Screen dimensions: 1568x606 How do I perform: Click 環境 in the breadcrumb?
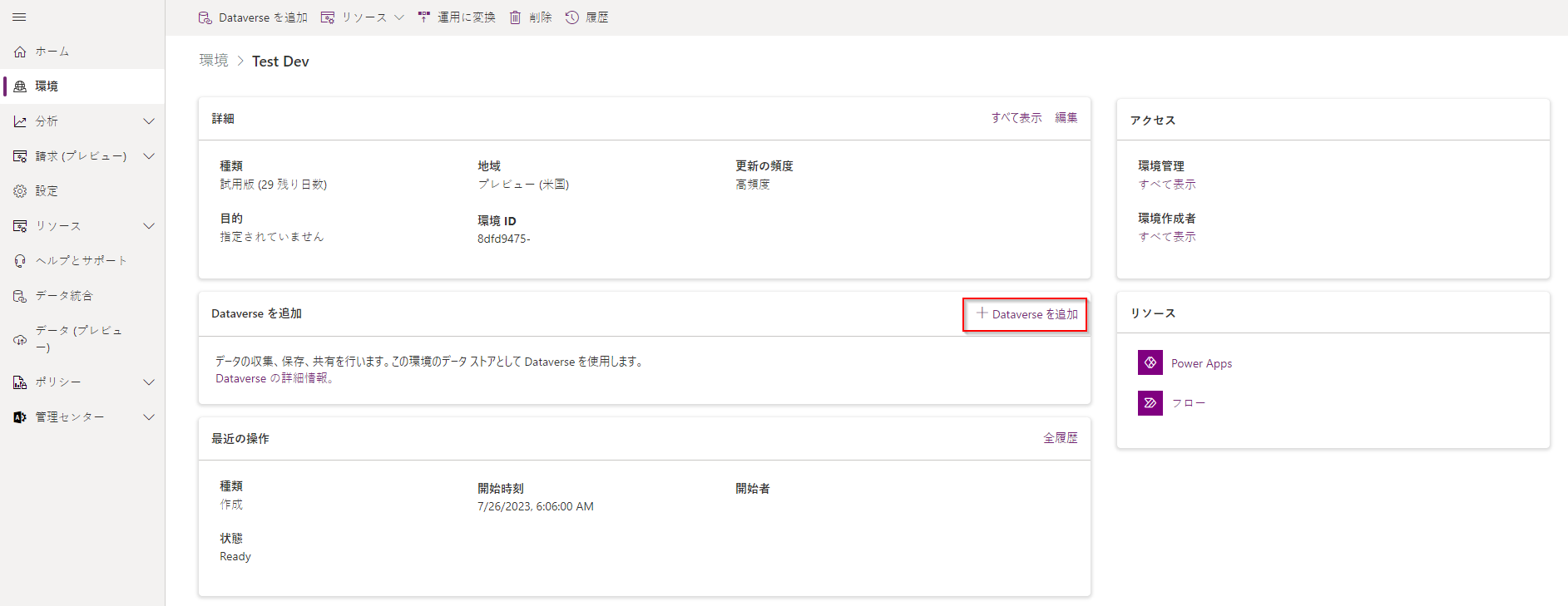pyautogui.click(x=214, y=61)
